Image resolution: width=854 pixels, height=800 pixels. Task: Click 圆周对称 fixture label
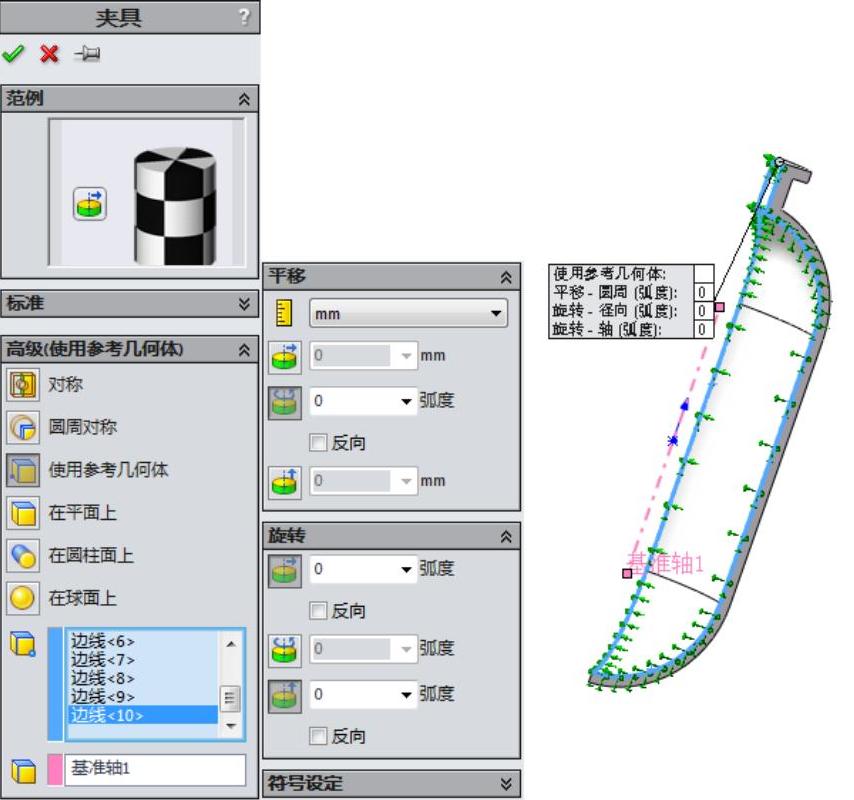point(82,427)
